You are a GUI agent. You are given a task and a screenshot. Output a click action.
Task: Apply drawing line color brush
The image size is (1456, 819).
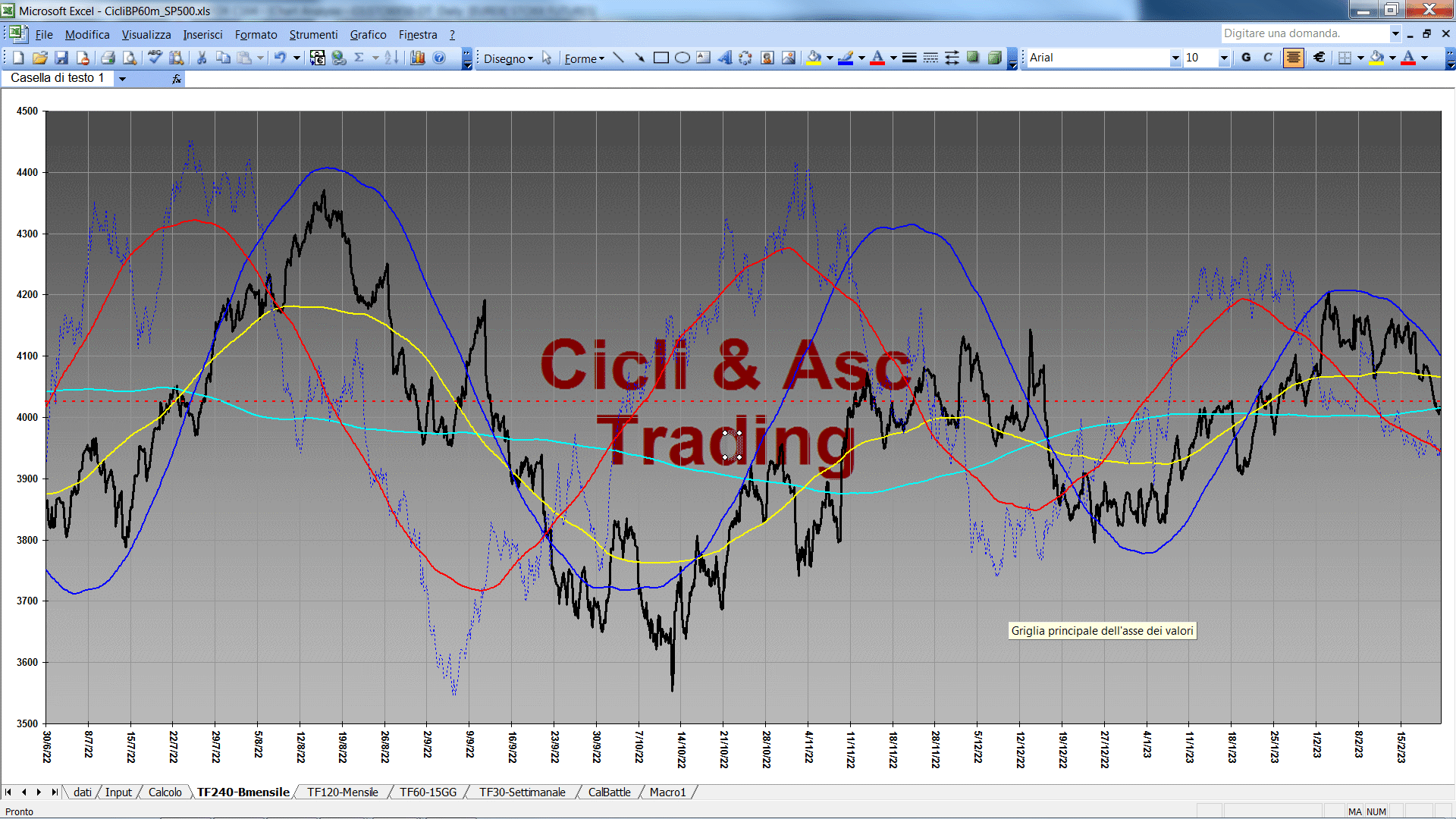846,58
